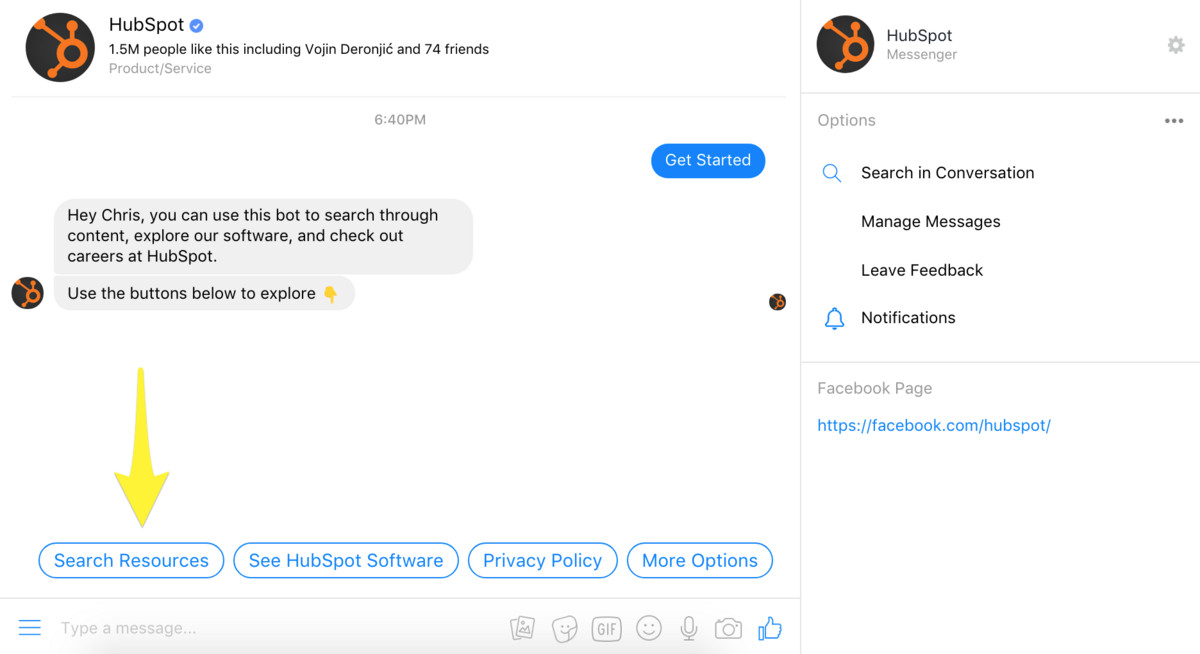Click the camera icon
1200x654 pixels.
point(728,628)
